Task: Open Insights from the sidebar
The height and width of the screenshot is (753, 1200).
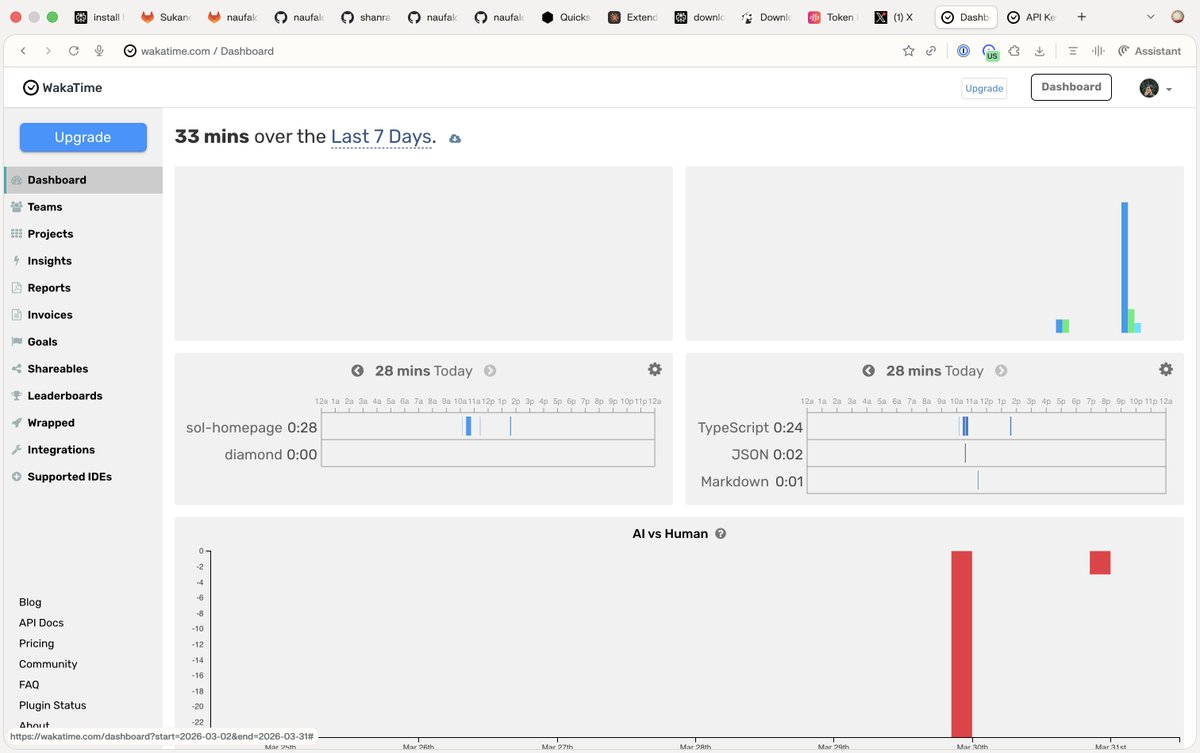Action: click(x=49, y=261)
